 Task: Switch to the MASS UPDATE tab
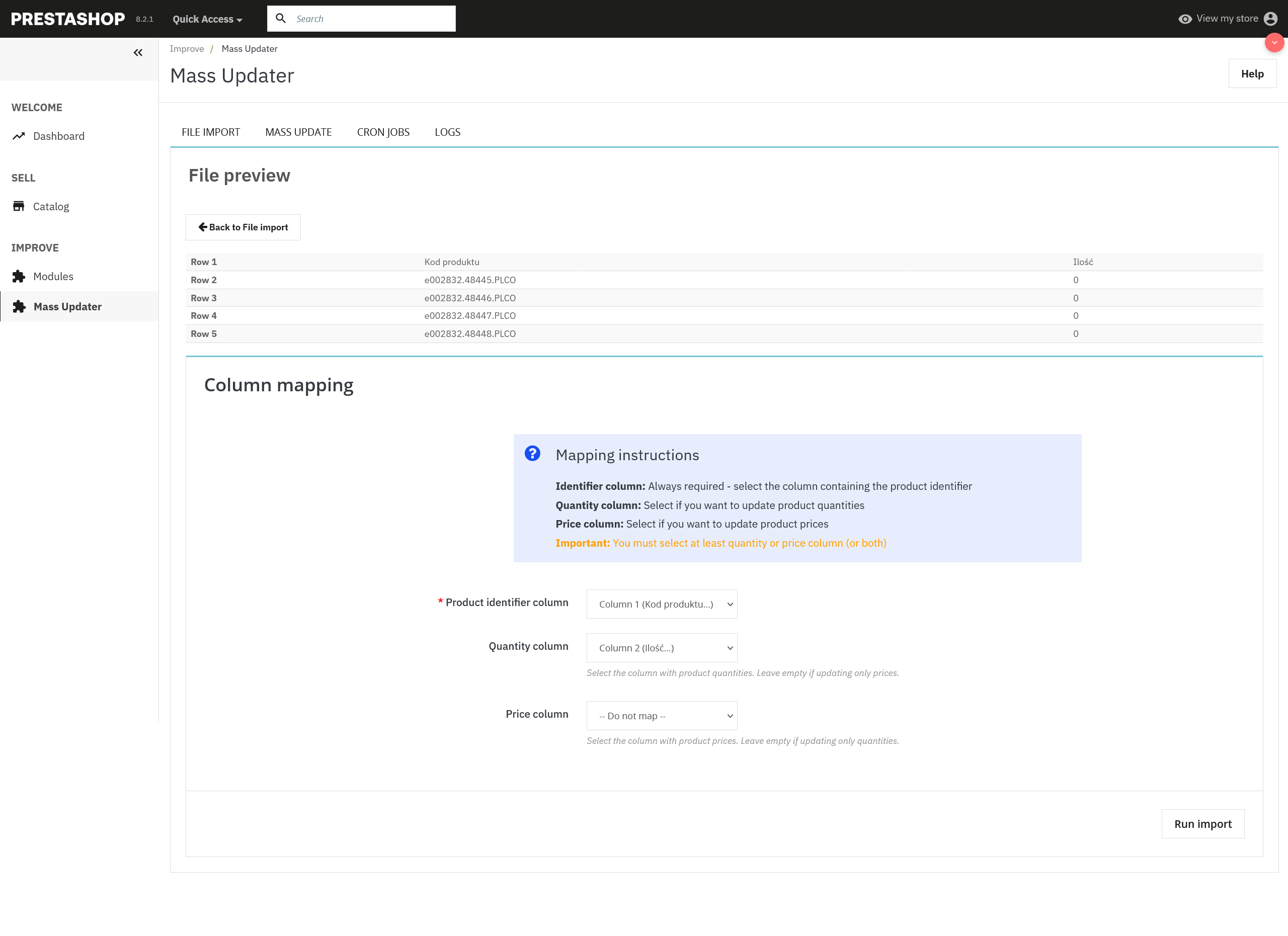(x=298, y=132)
